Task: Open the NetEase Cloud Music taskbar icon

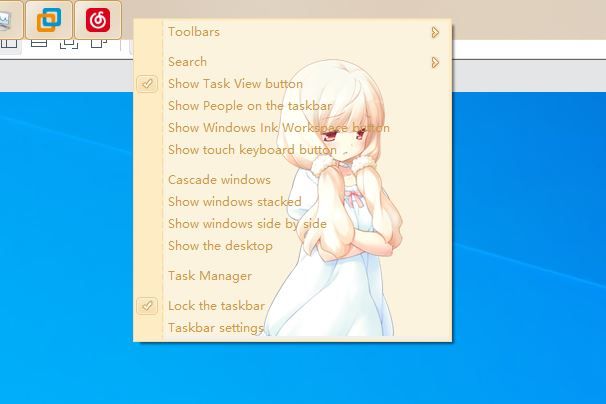Action: pyautogui.click(x=98, y=20)
